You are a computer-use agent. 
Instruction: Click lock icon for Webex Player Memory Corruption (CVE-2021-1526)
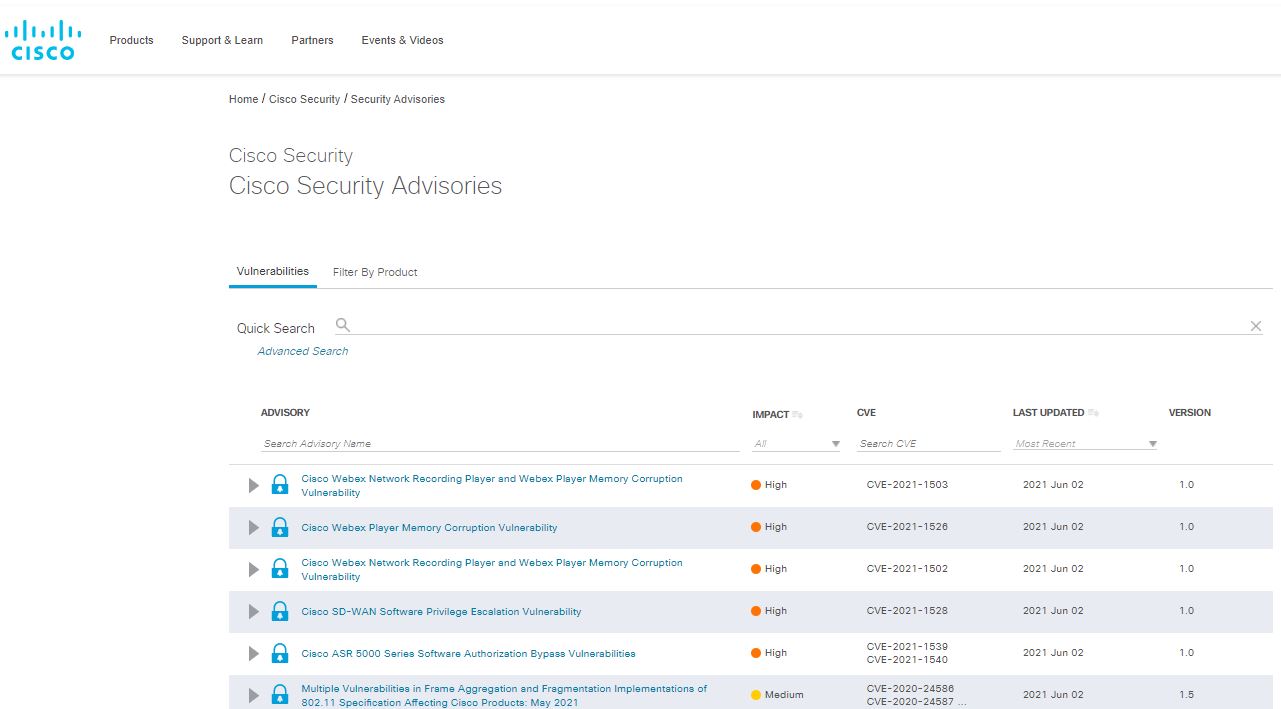[280, 527]
